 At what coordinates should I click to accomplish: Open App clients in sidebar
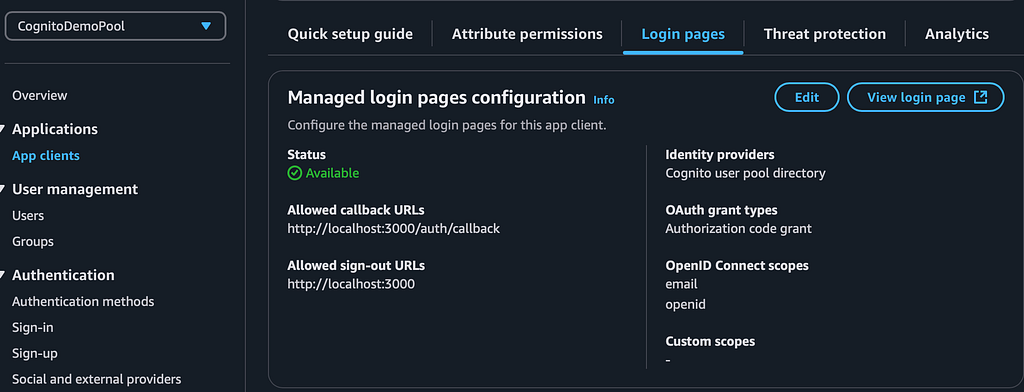[x=46, y=155]
